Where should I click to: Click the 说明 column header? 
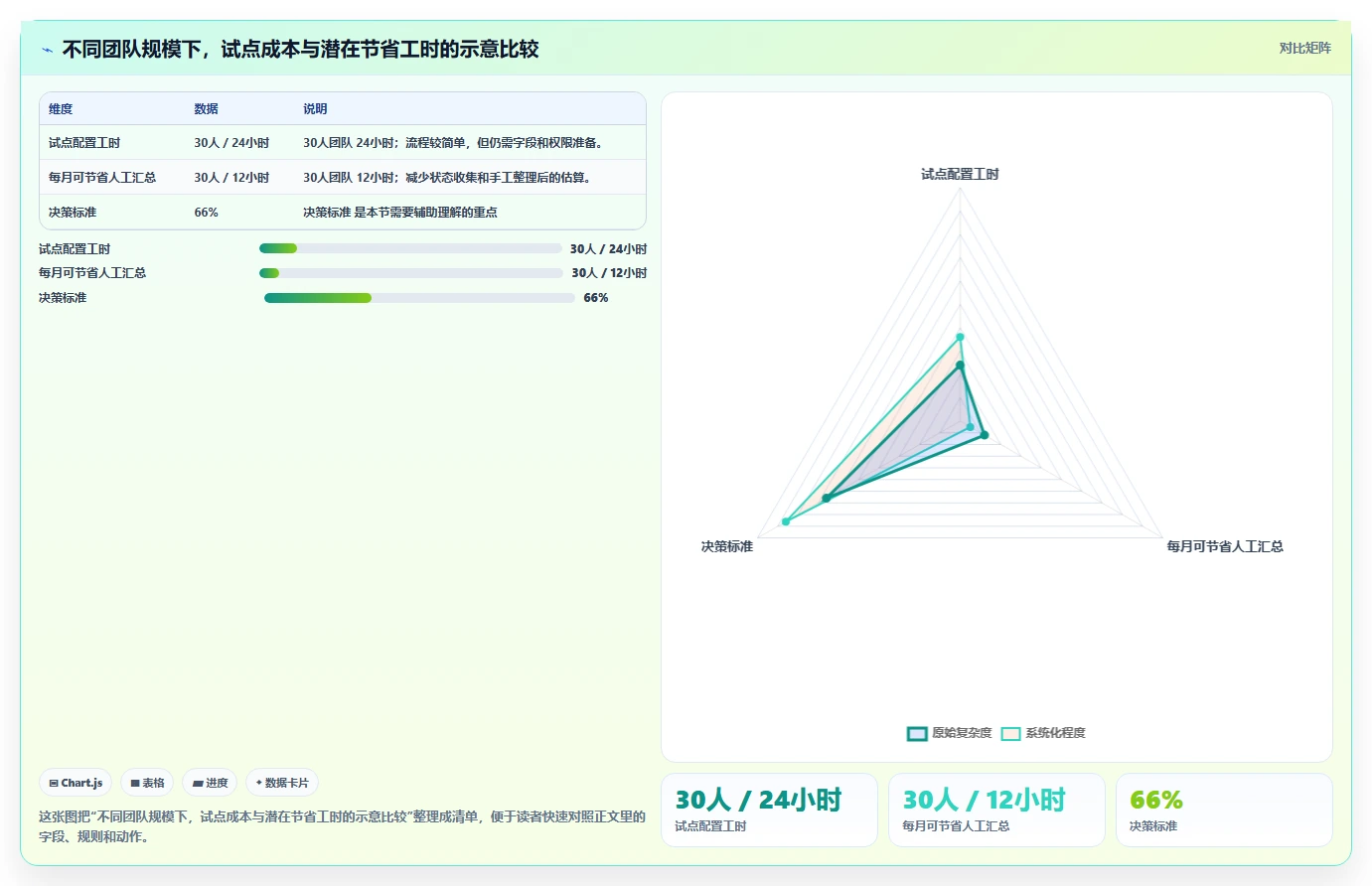(315, 109)
